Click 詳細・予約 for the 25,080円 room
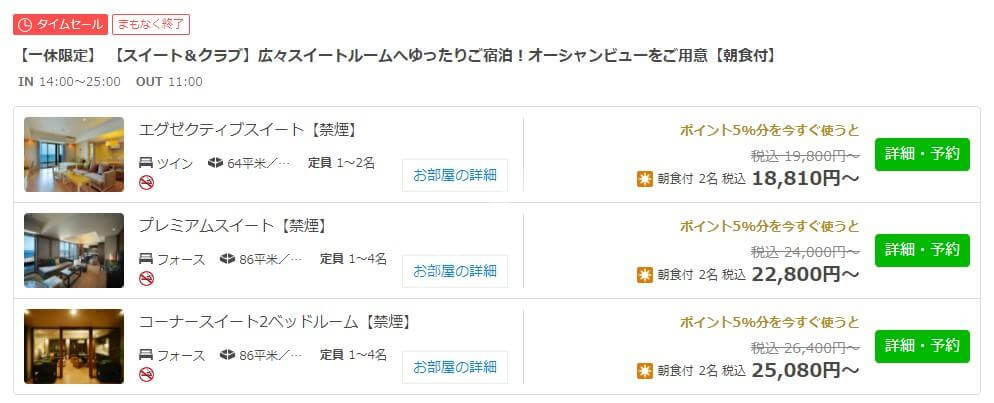The width and height of the screenshot is (994, 403). click(x=922, y=346)
